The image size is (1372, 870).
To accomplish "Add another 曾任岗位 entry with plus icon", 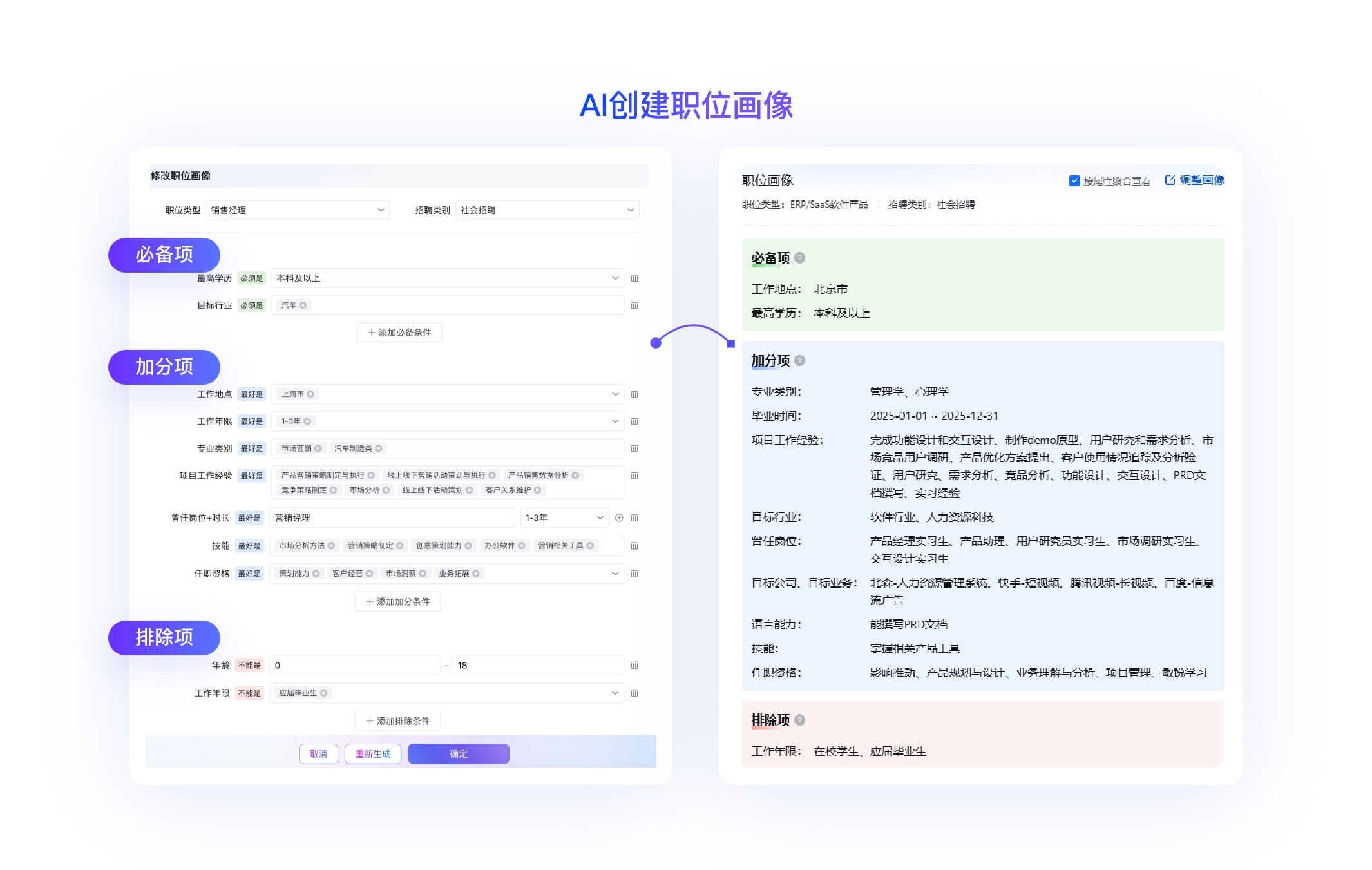I will [x=619, y=518].
